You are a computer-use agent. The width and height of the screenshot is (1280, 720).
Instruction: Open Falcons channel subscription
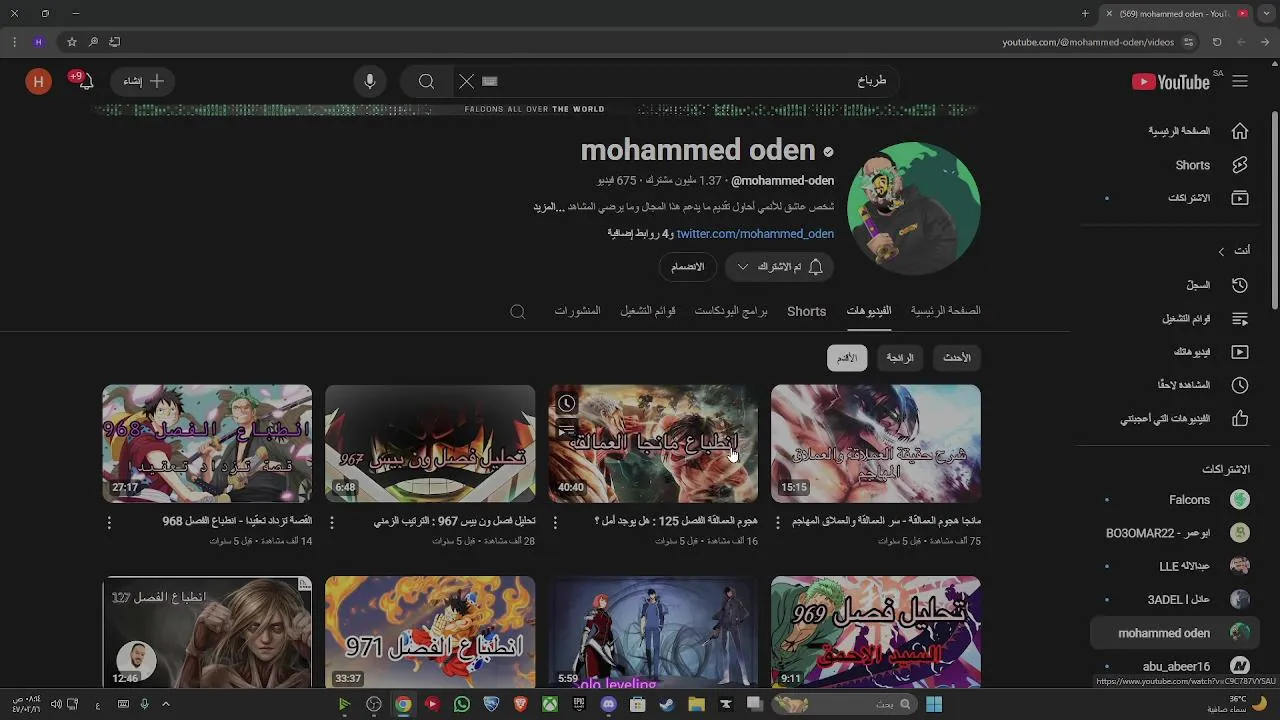coord(1176,500)
